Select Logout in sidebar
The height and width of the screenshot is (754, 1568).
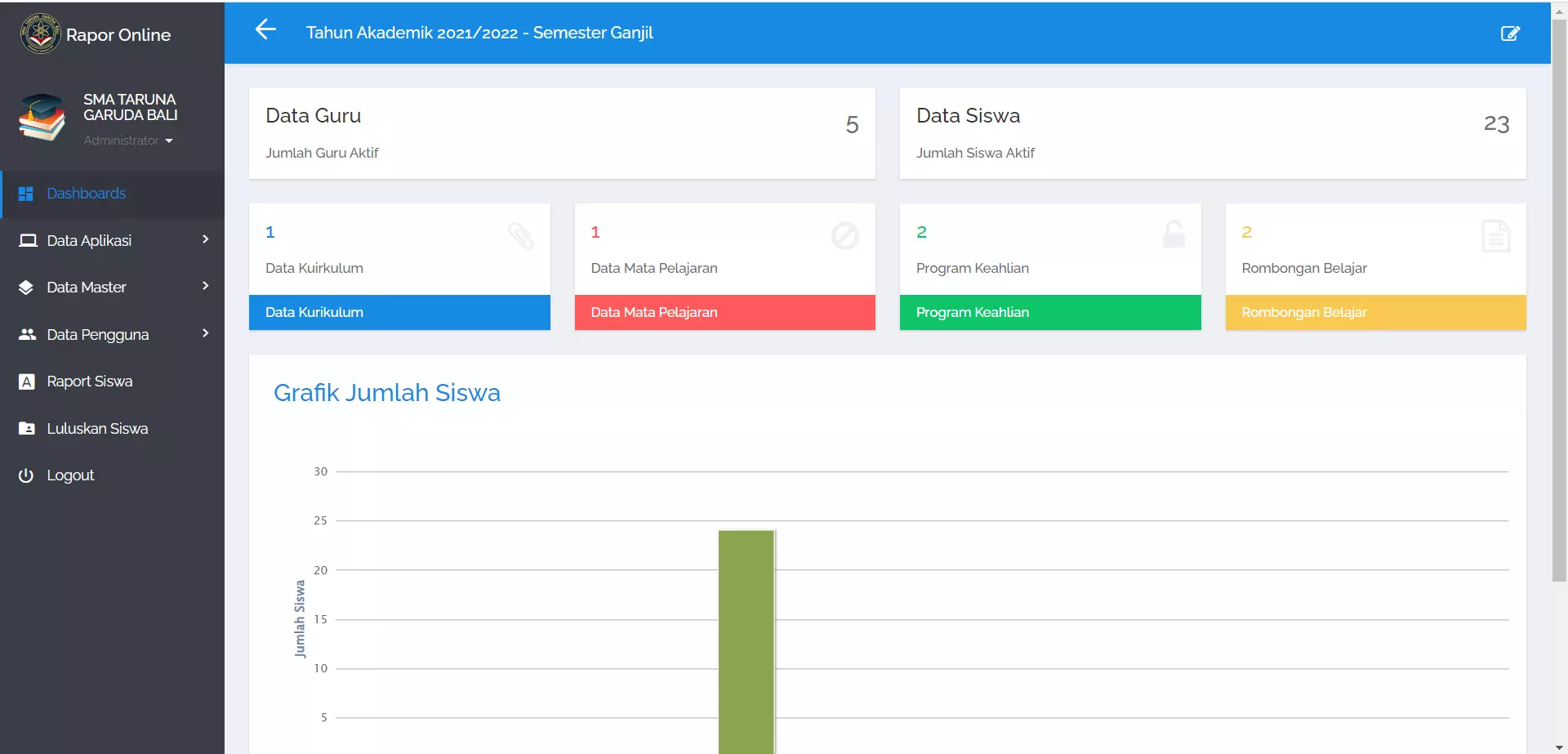click(113, 475)
